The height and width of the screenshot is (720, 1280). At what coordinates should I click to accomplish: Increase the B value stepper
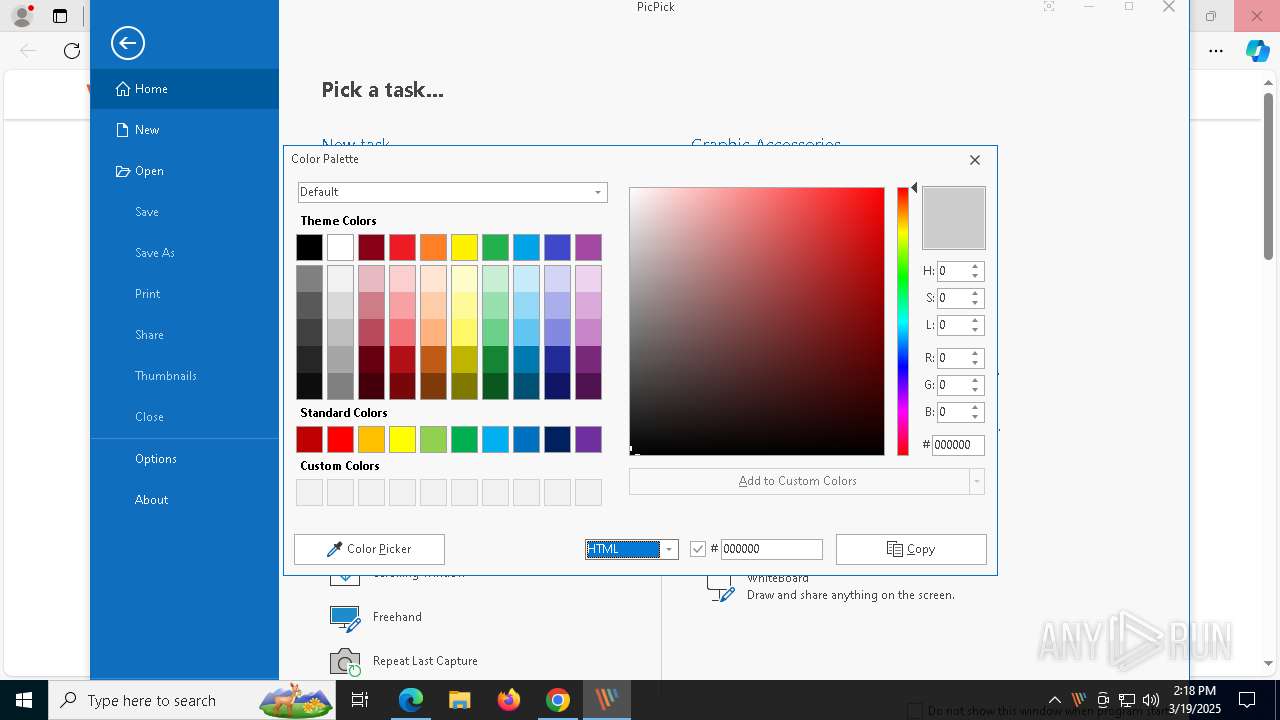point(975,408)
